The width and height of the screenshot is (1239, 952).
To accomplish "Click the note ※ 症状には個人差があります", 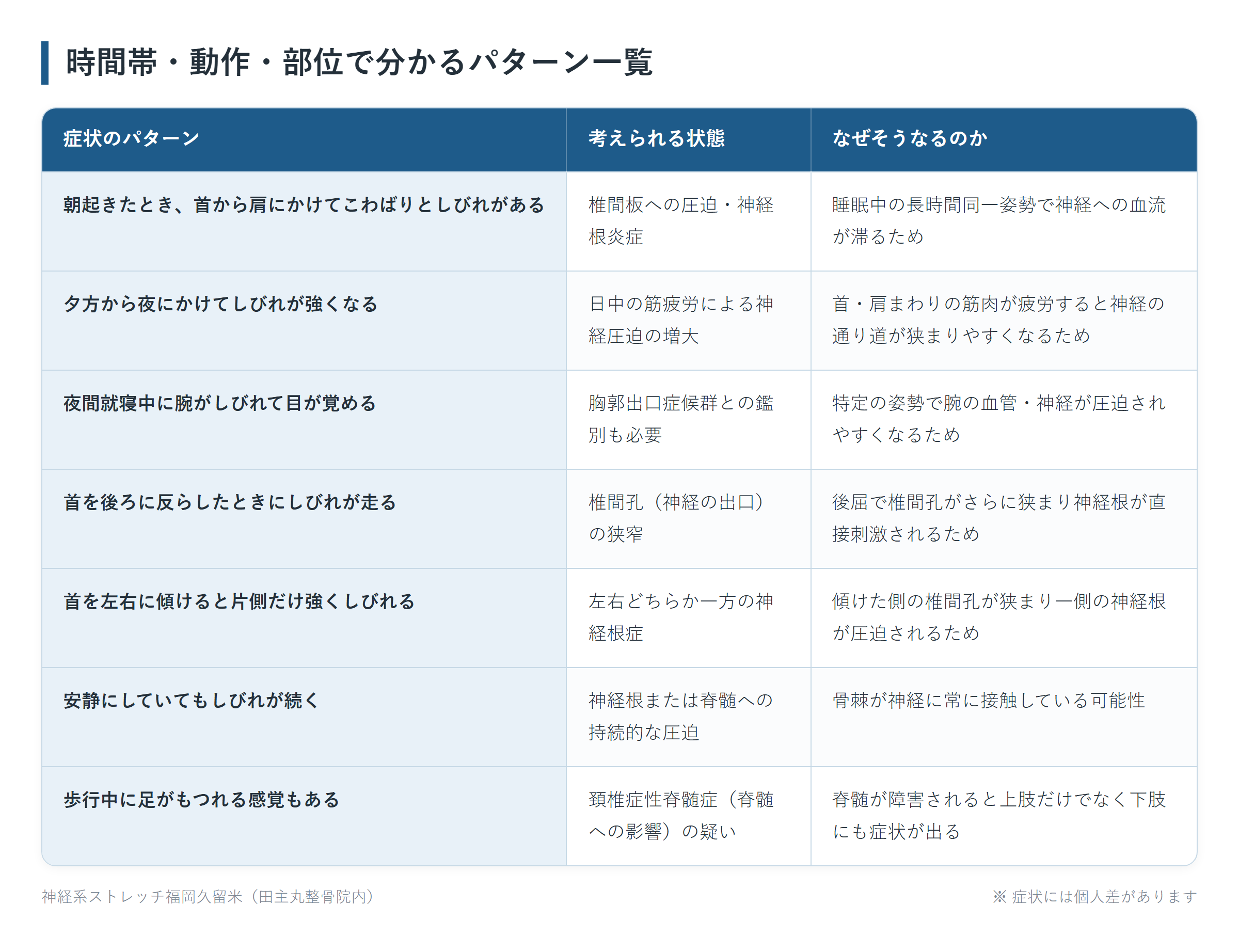I will click(1094, 896).
